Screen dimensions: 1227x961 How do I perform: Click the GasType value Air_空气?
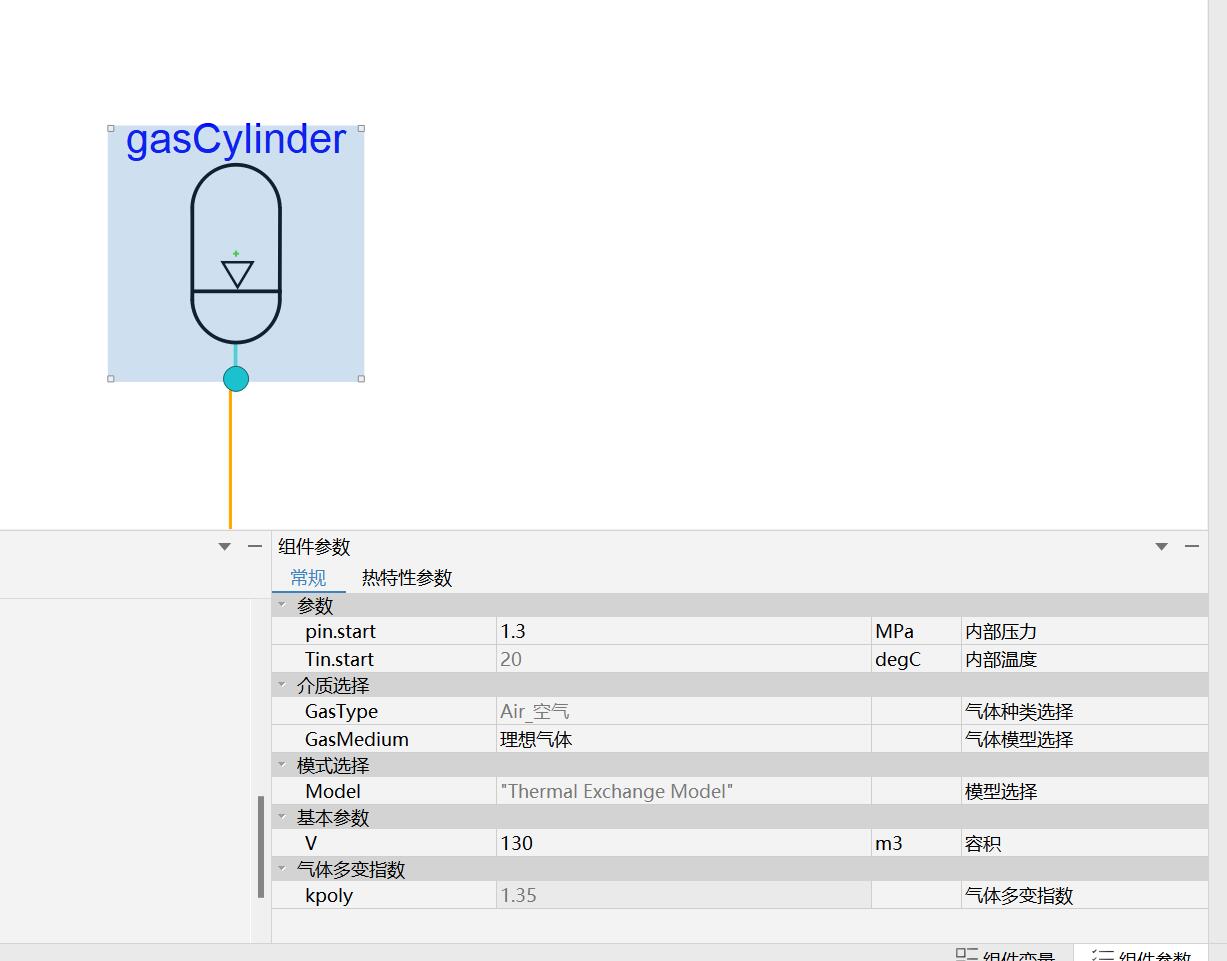click(684, 711)
